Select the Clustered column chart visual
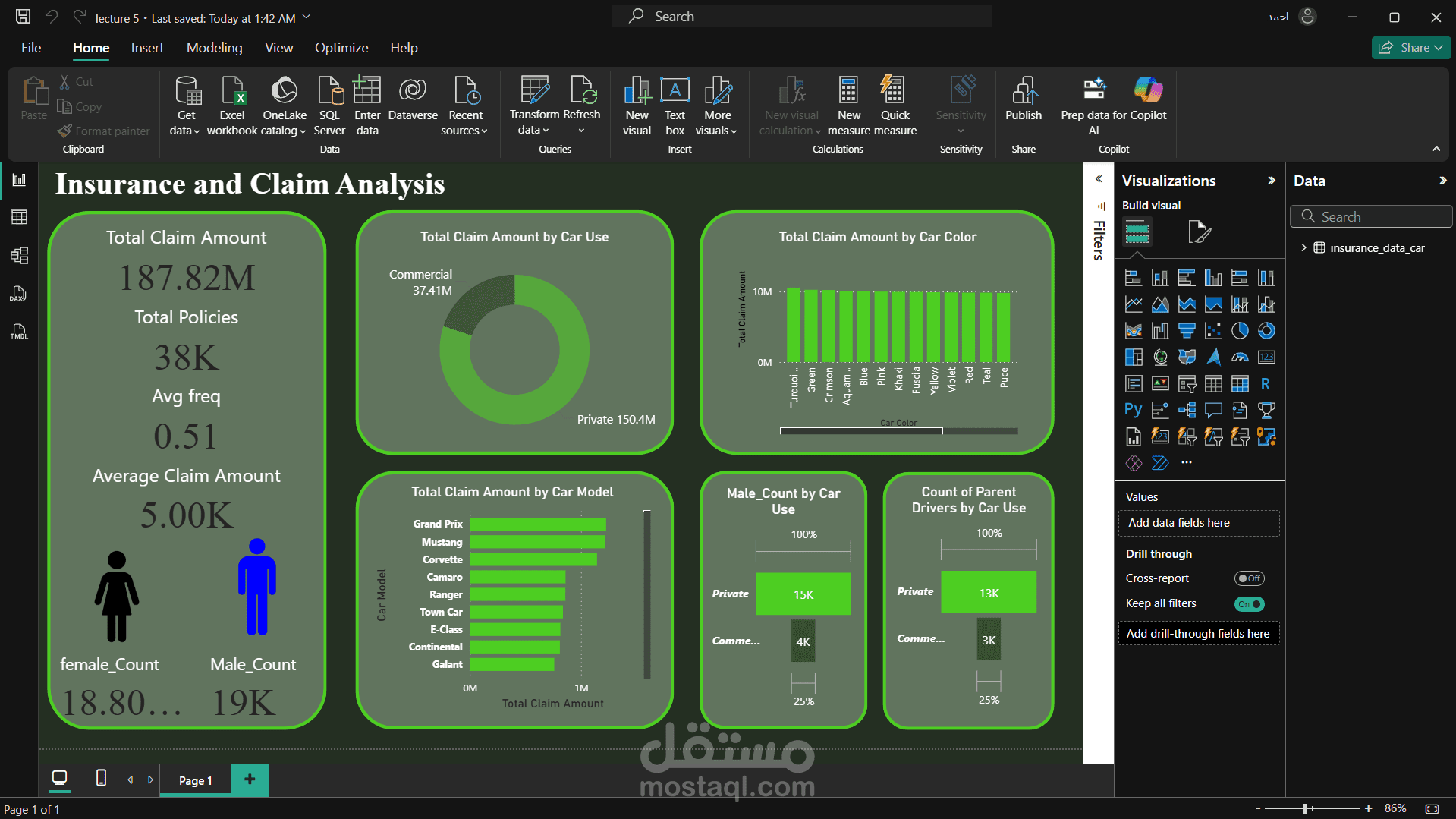This screenshot has width=1456, height=819. coord(1213,278)
